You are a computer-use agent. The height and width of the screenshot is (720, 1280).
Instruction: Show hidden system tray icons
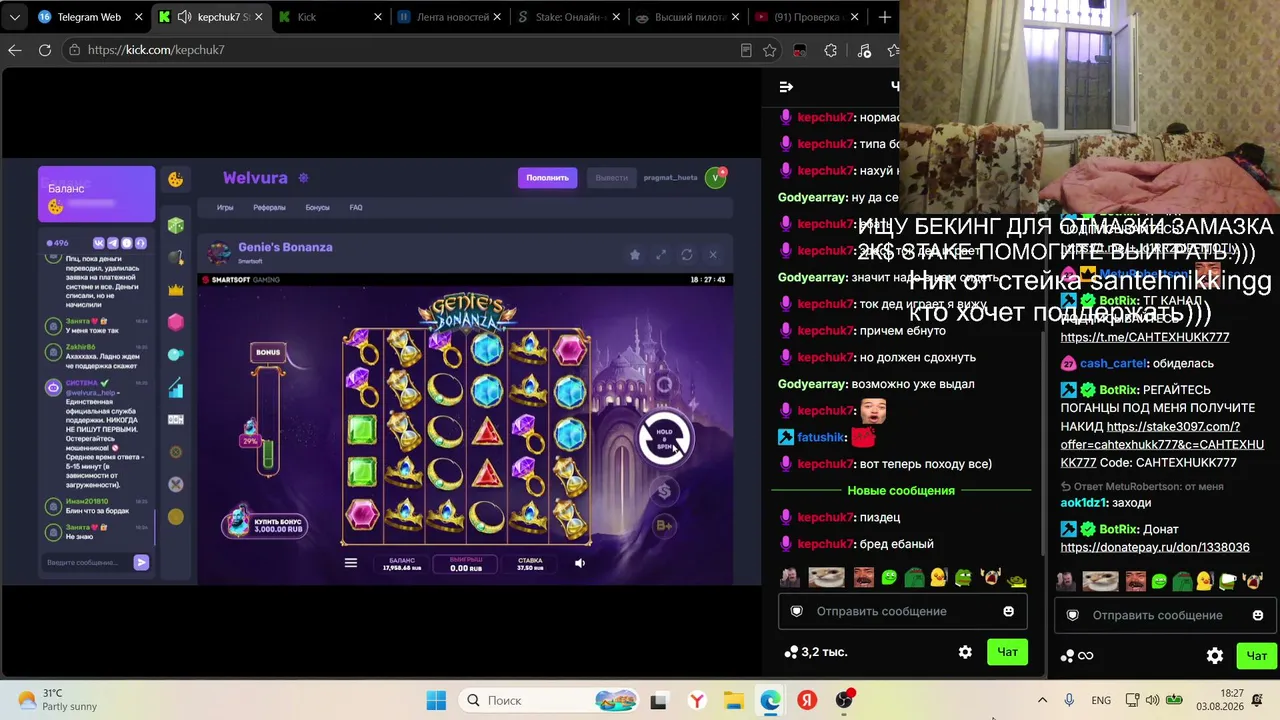tap(1042, 700)
